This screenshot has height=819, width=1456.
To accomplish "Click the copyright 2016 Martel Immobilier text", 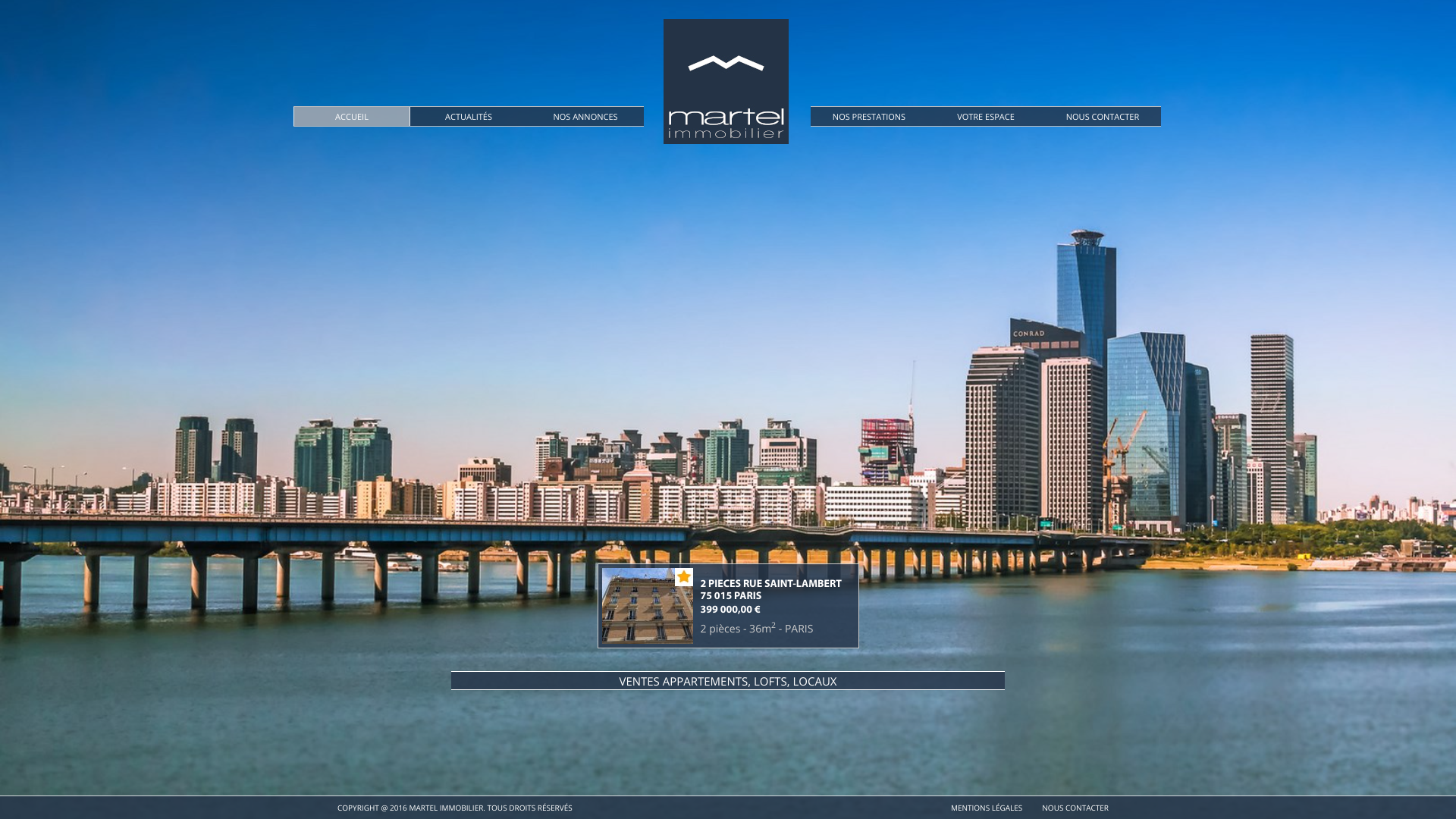I will tap(455, 808).
